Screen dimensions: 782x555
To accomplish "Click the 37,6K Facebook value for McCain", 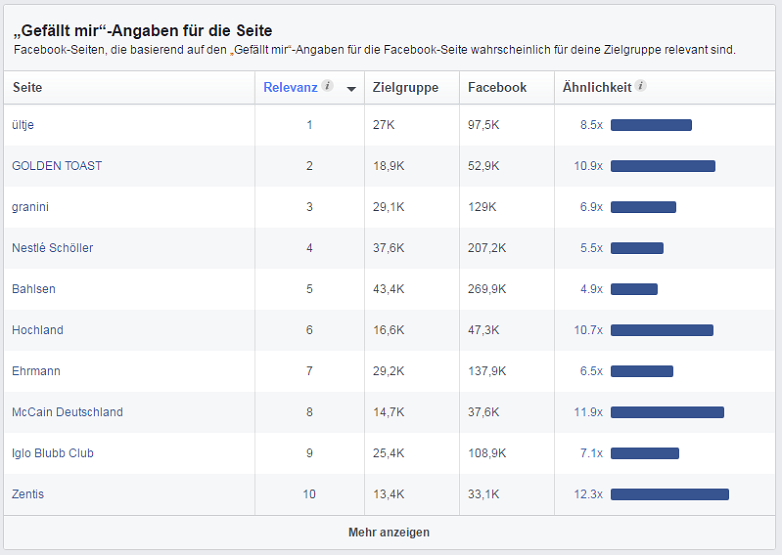I will pyautogui.click(x=483, y=412).
